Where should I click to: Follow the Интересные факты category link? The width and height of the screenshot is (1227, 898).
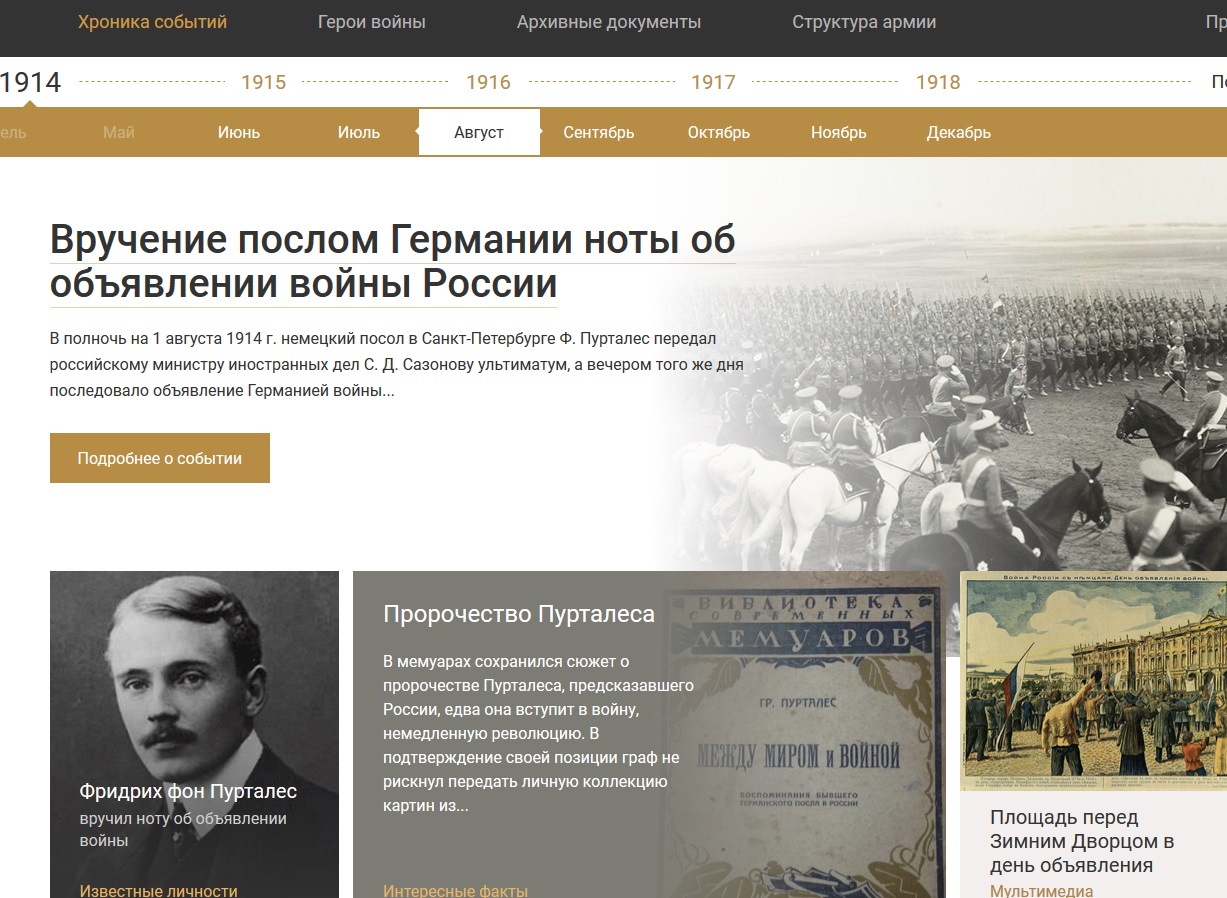[x=456, y=890]
